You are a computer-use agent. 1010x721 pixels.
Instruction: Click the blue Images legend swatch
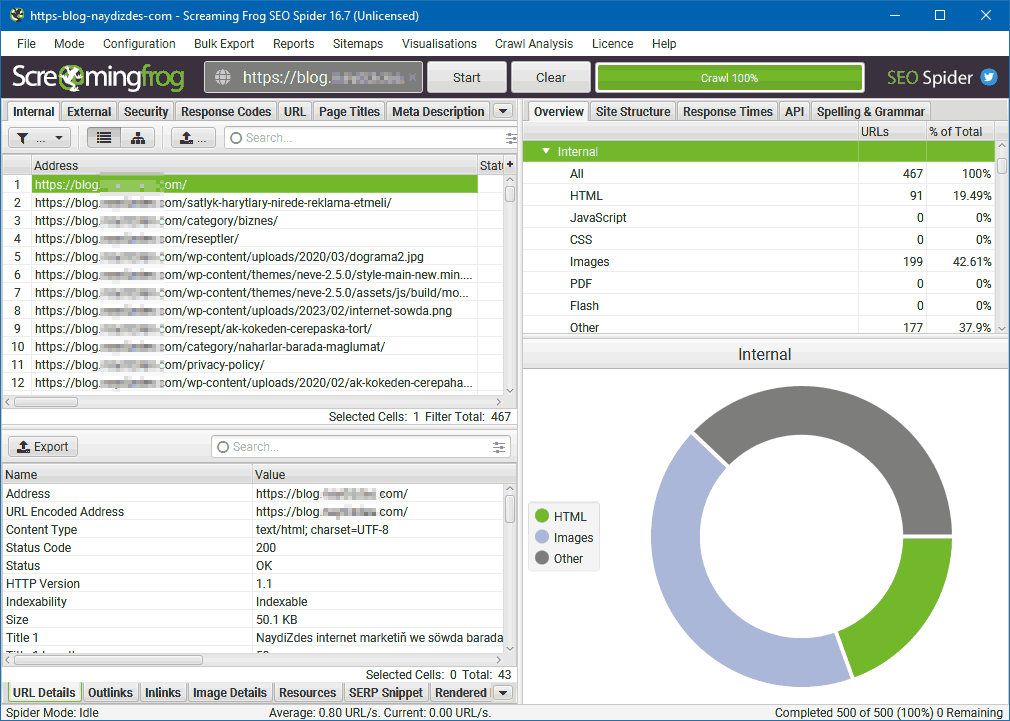tap(542, 537)
